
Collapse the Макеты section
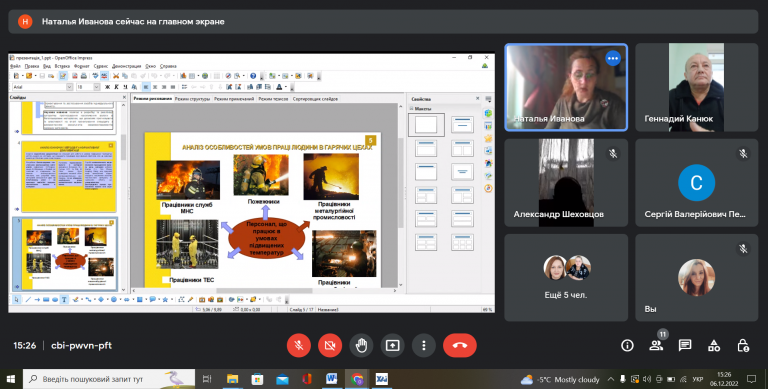pos(412,108)
